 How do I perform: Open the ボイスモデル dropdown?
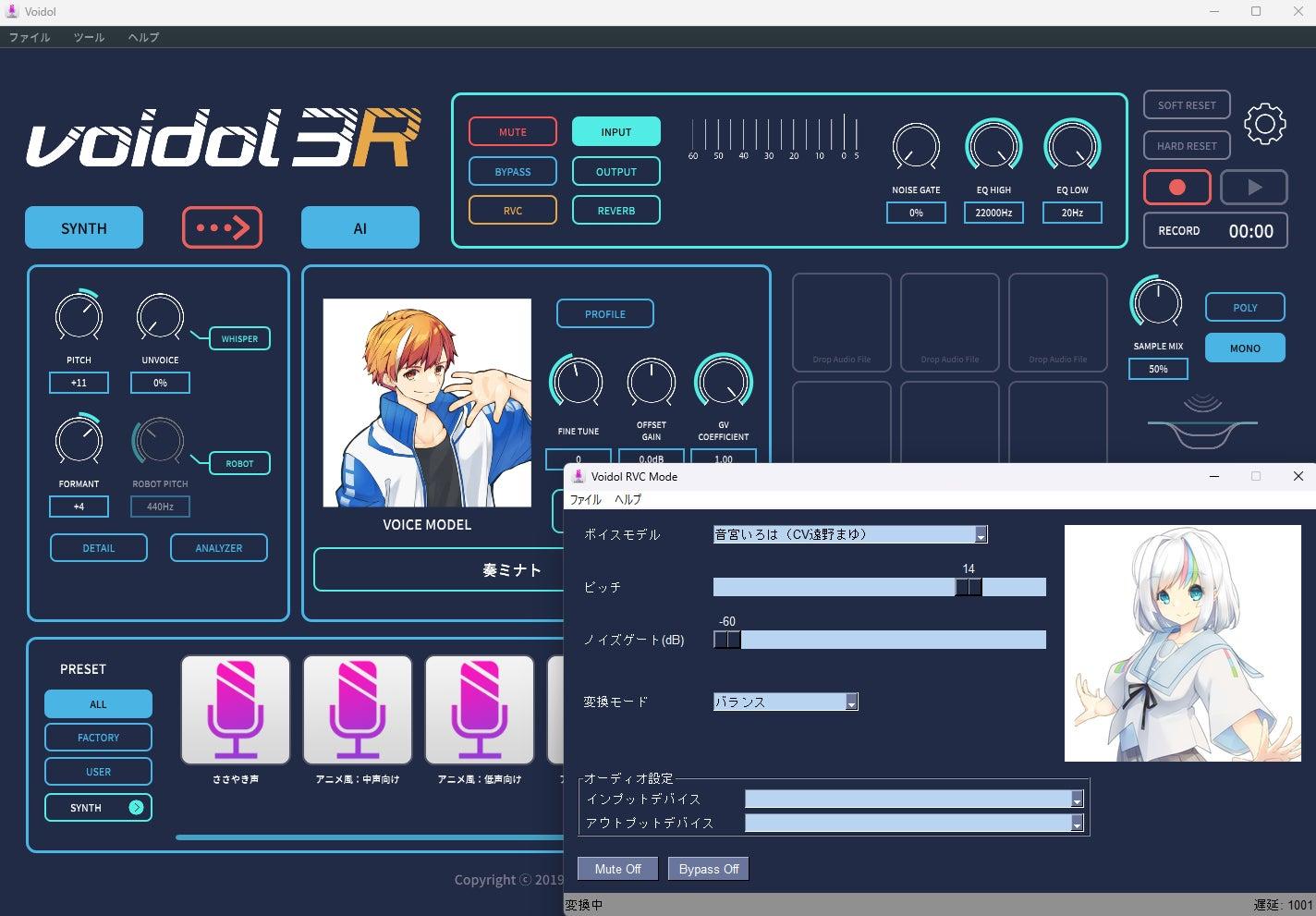coord(850,534)
